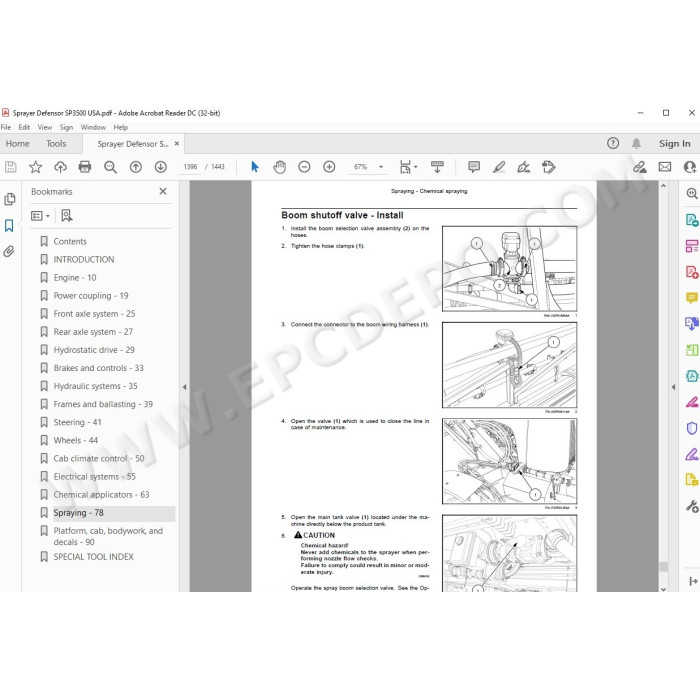Select the Highlight text tool

coord(499,167)
